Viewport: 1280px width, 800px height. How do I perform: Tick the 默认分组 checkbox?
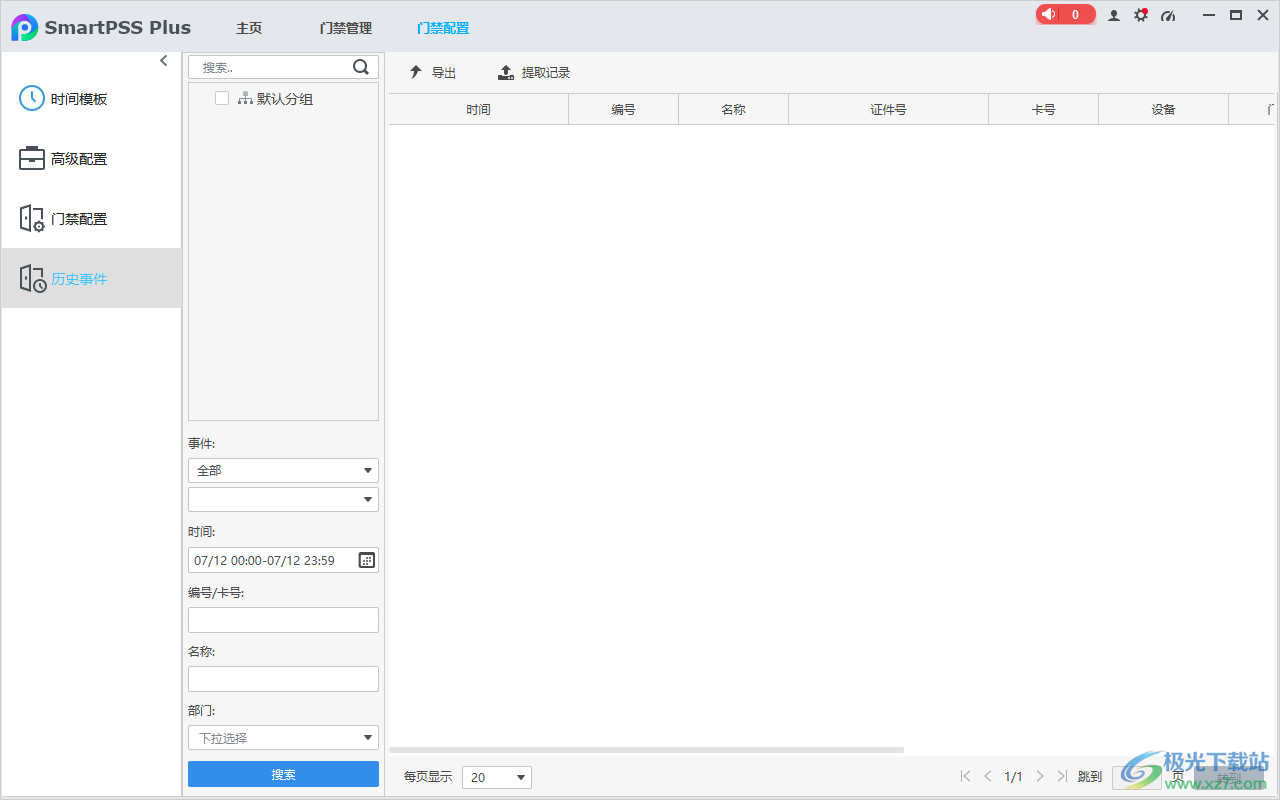(x=222, y=98)
